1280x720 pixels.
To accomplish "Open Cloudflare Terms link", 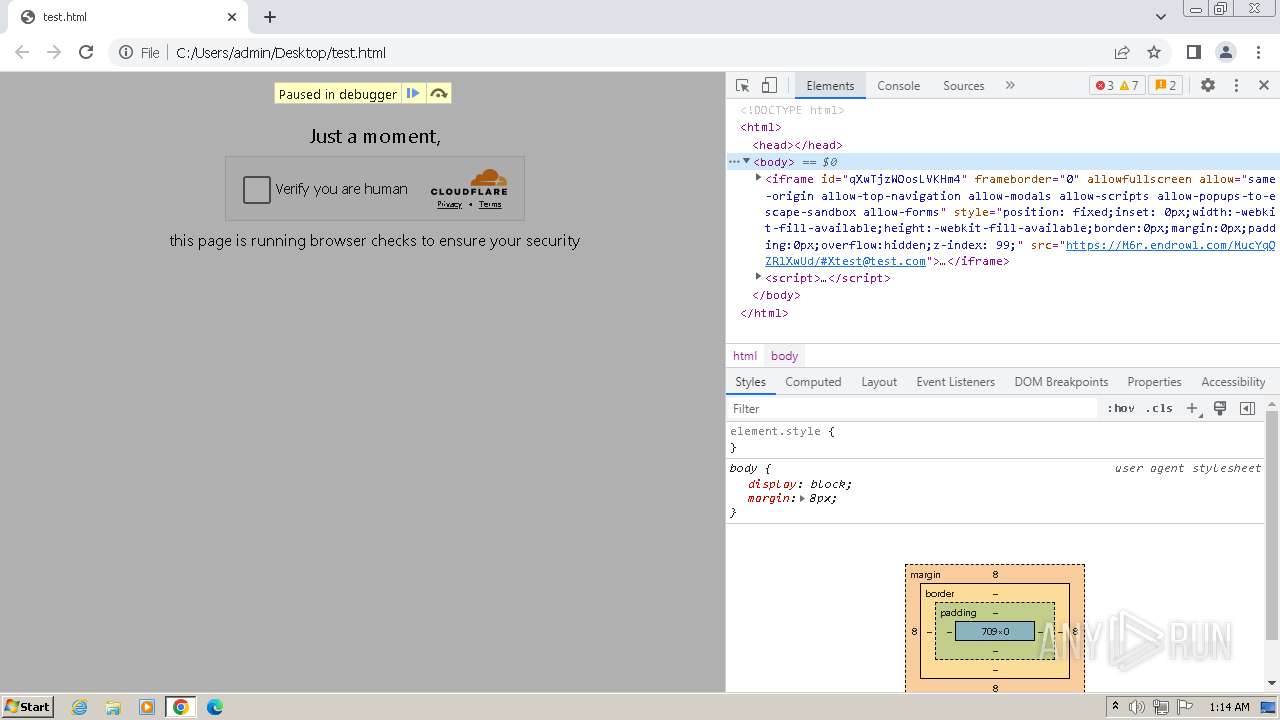I will point(490,204).
